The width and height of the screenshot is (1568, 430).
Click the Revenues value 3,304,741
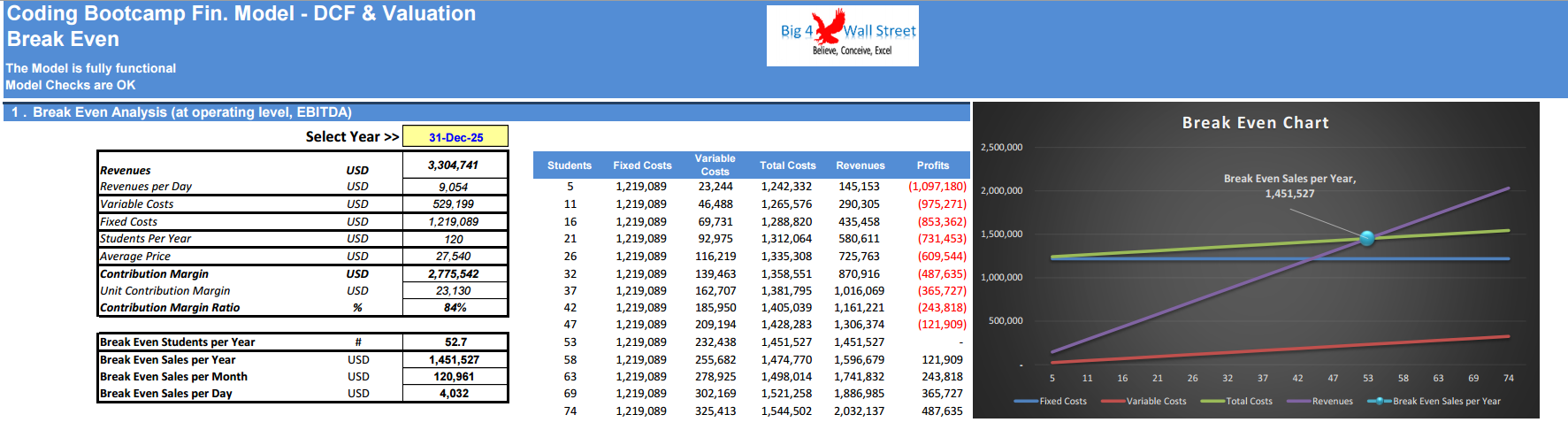pos(455,165)
